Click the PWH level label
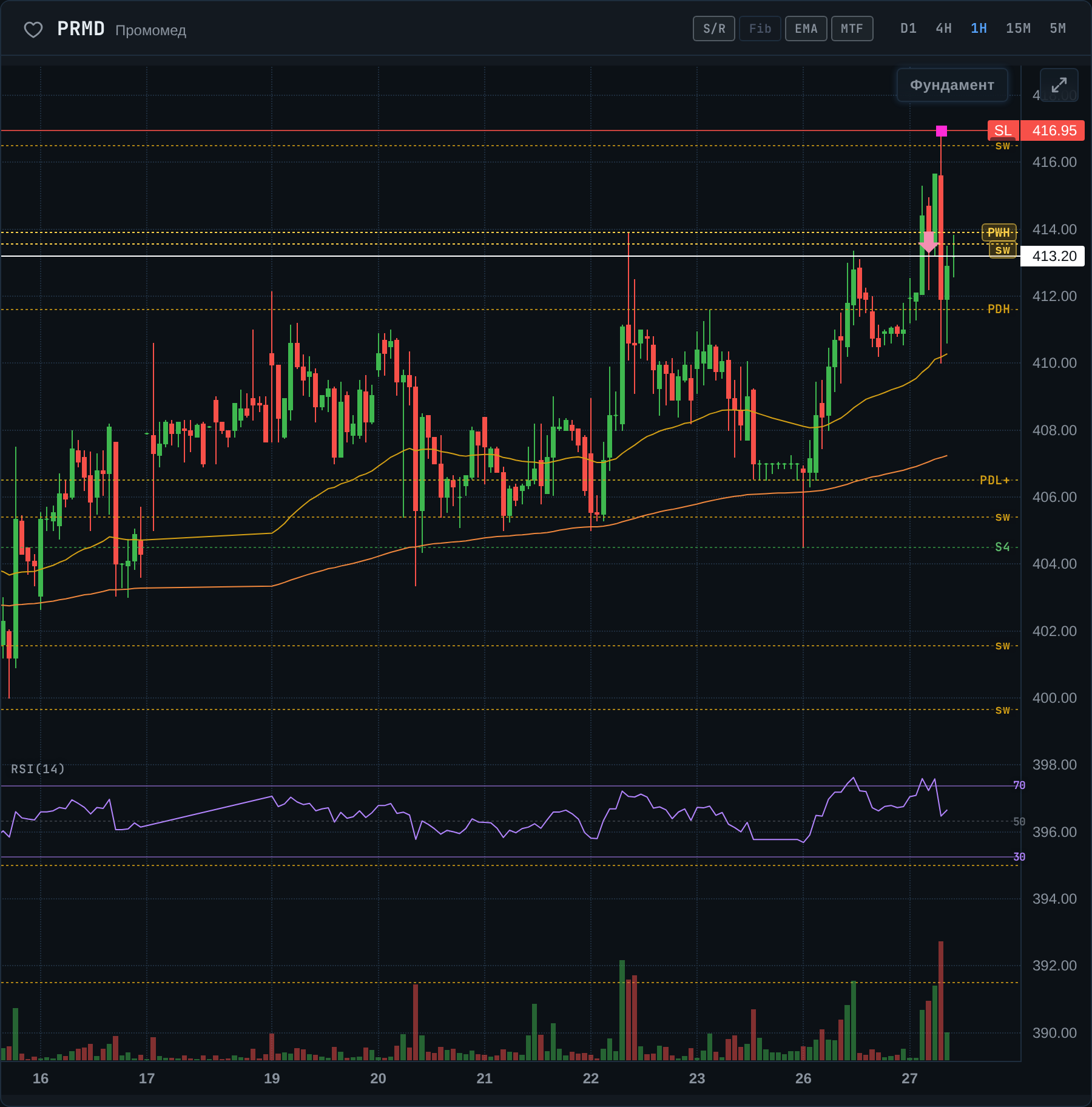The image size is (1092, 1107). coord(999,232)
